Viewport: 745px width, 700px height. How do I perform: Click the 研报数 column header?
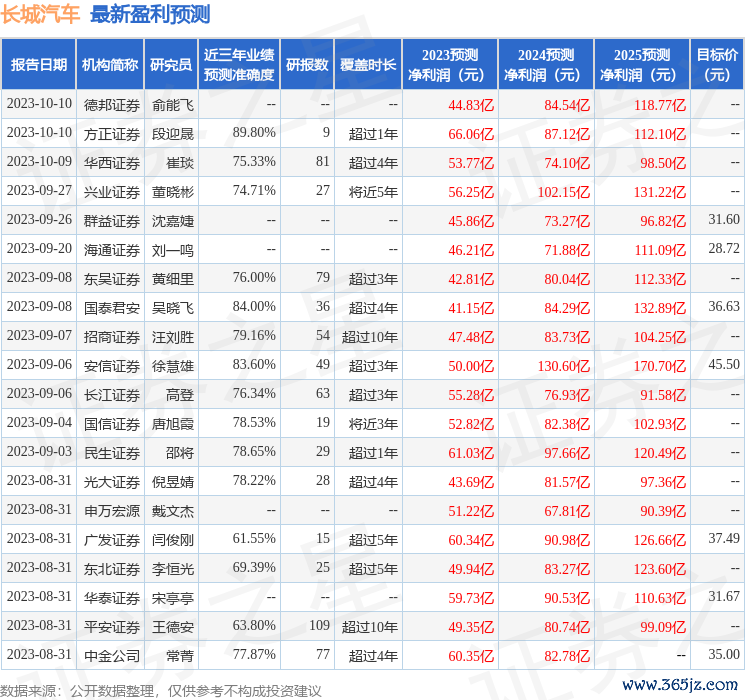tap(307, 65)
